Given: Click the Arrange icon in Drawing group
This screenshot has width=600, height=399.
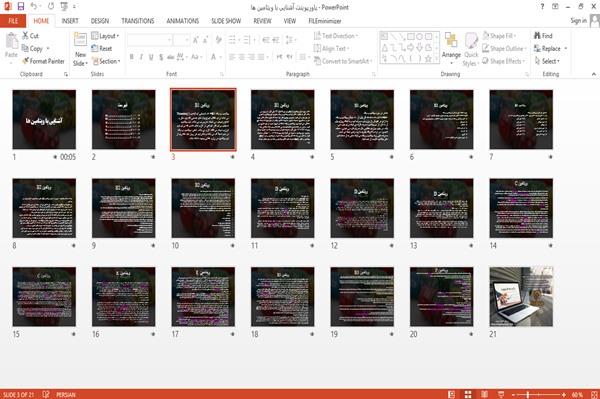Looking at the screenshot, I should click(451, 45).
